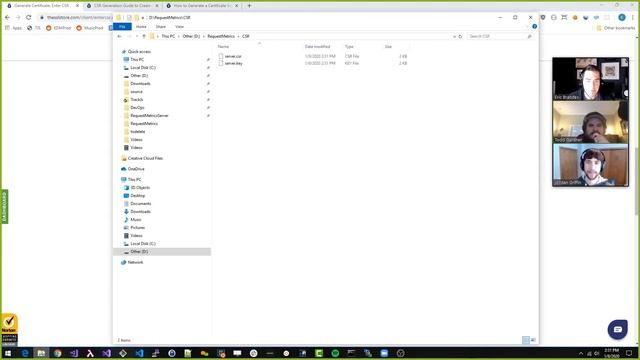Go back in Chrome browser
Image resolution: width=640 pixels, height=360 pixels.
(x=7, y=18)
